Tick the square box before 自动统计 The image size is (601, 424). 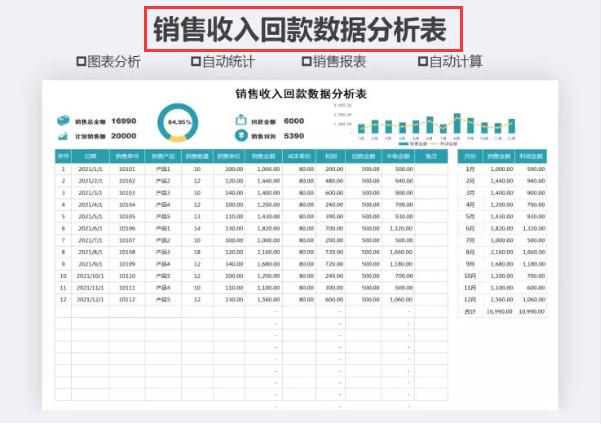click(x=195, y=61)
